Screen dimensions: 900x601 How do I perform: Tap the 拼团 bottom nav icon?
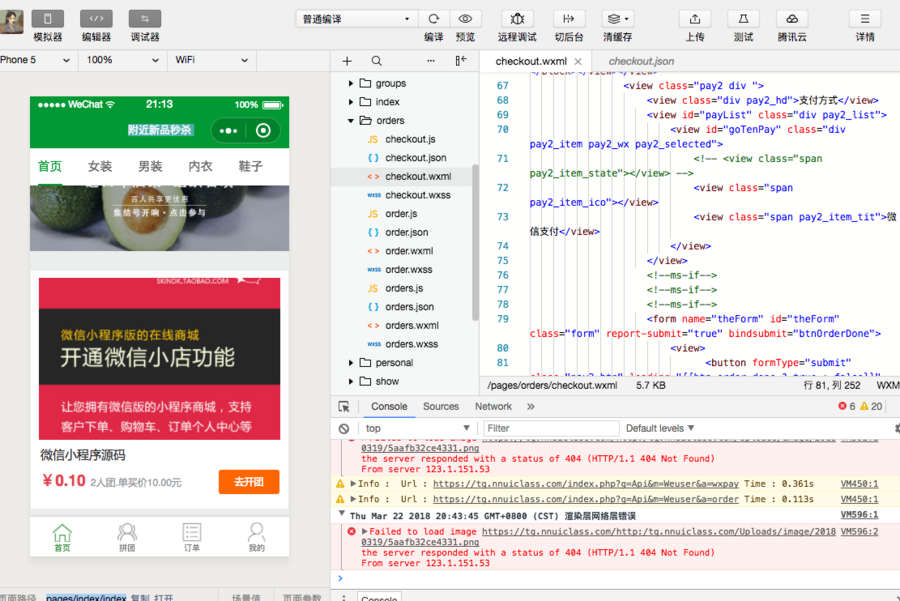(x=127, y=537)
